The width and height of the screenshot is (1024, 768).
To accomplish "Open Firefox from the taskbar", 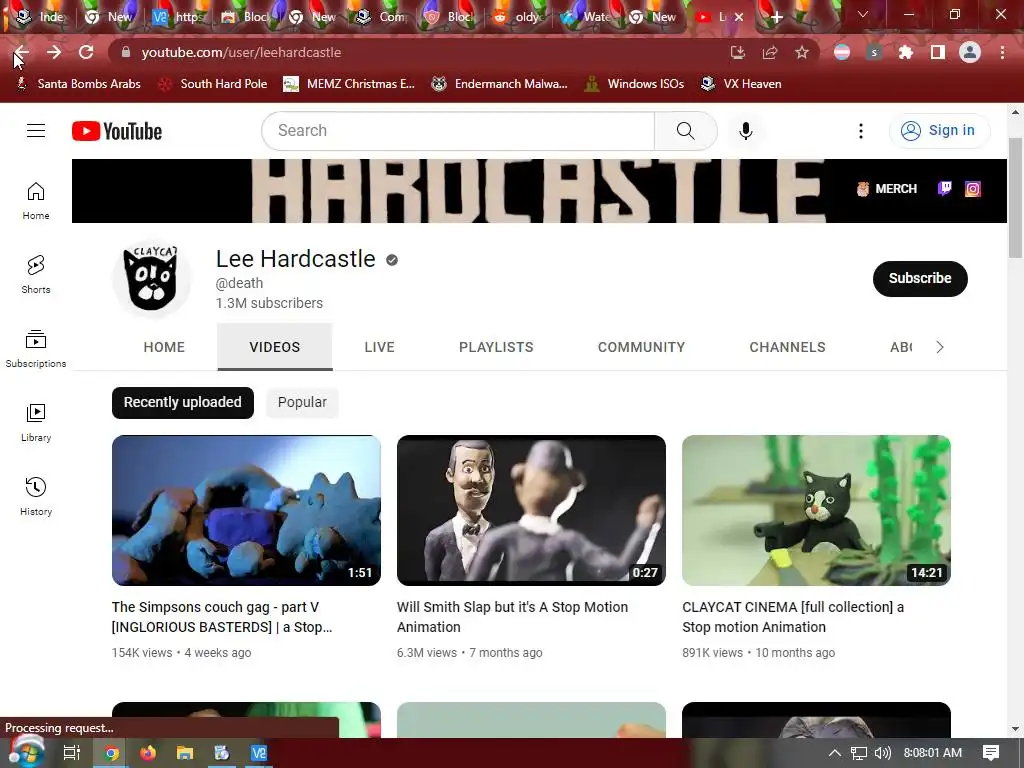I will (x=148, y=753).
